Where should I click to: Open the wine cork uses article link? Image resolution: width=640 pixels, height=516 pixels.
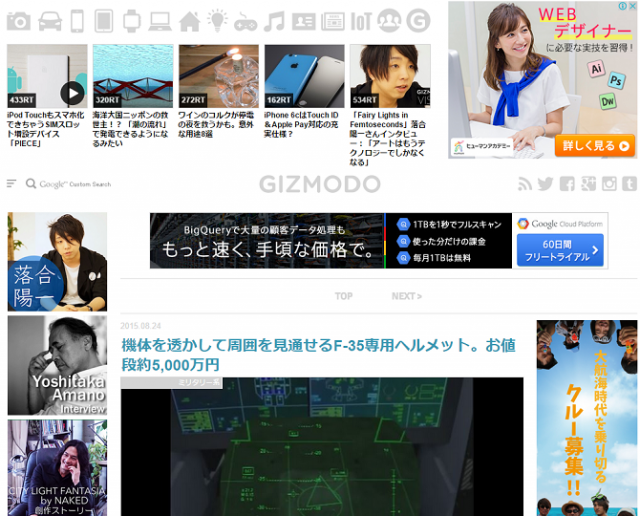coord(216,125)
